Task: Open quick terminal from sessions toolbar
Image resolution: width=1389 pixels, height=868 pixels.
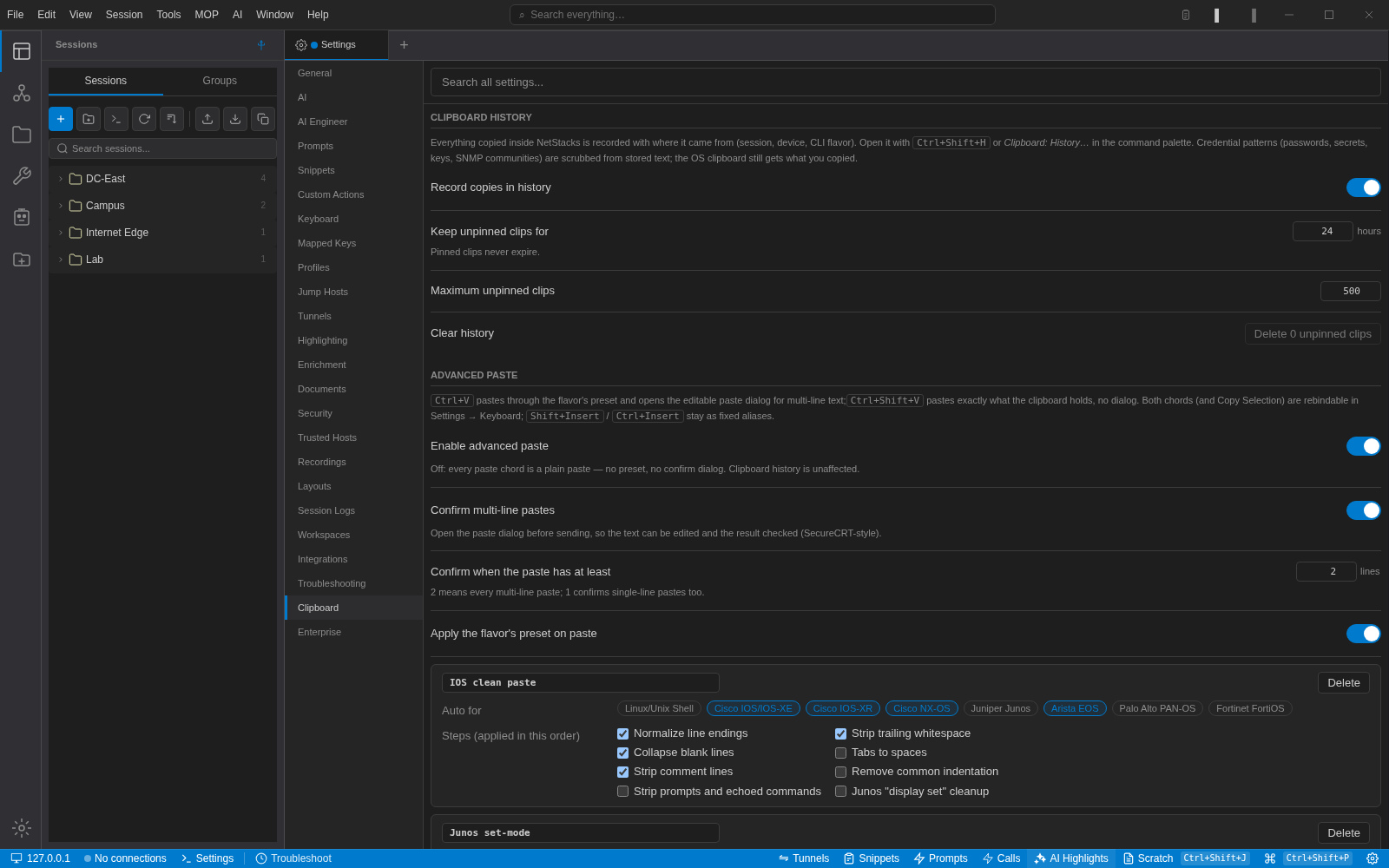Action: click(116, 119)
